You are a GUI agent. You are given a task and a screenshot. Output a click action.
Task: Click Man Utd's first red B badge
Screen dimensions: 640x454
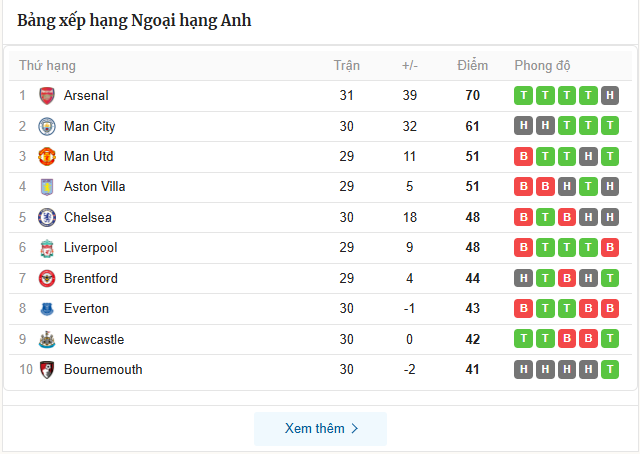tap(522, 157)
